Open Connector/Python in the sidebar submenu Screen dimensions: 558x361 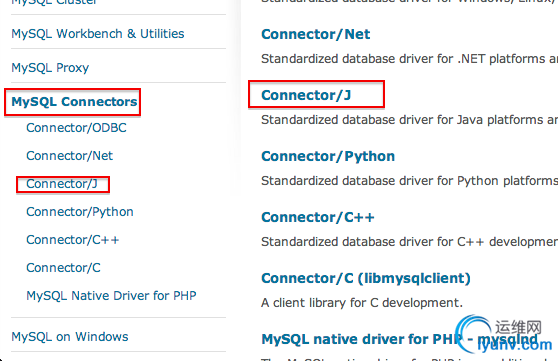(x=80, y=212)
